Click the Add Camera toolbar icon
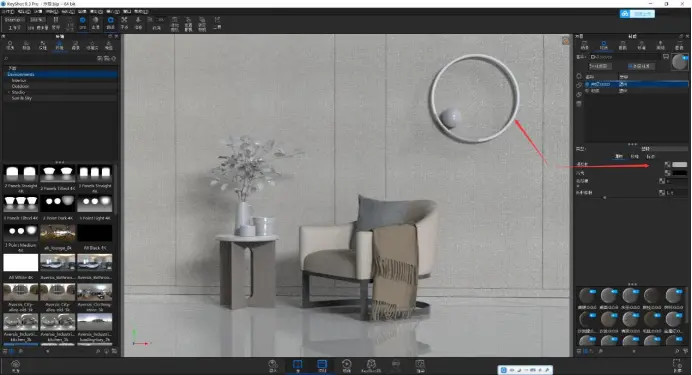Screen dimensions: 692x375 (x=175, y=23)
